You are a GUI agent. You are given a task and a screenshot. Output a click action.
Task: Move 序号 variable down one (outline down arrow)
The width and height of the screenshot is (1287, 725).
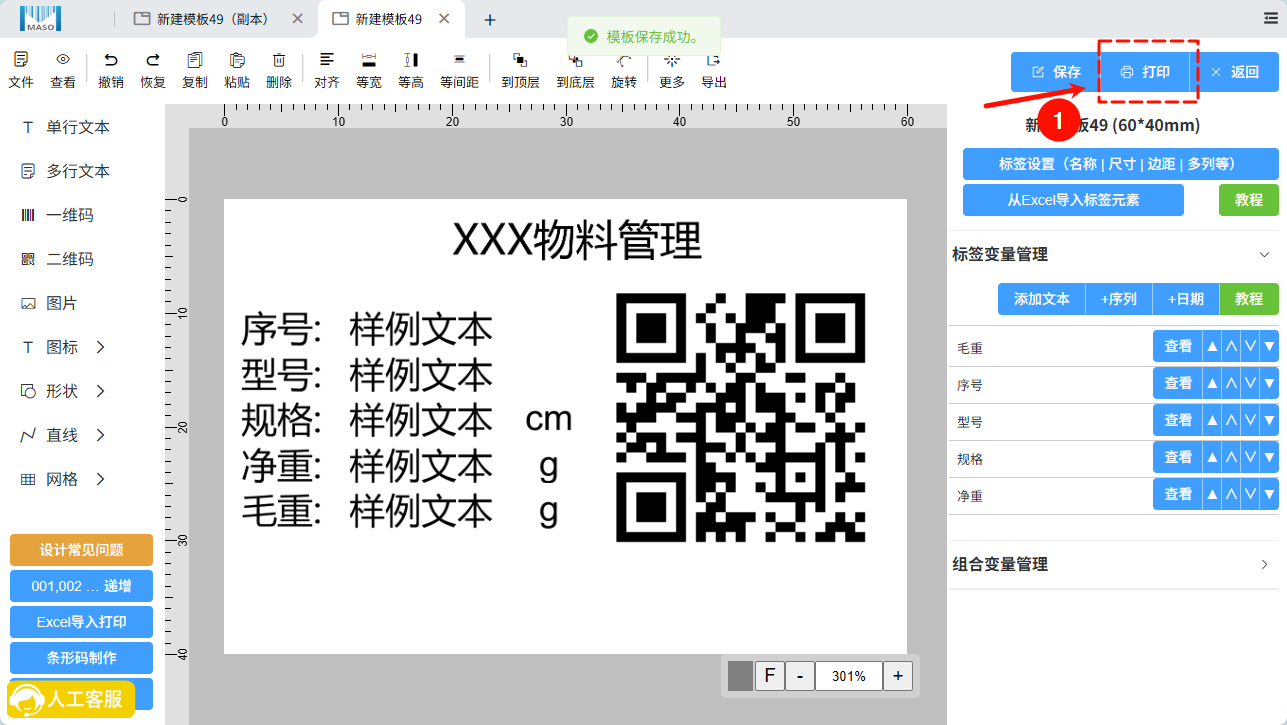pos(1250,384)
